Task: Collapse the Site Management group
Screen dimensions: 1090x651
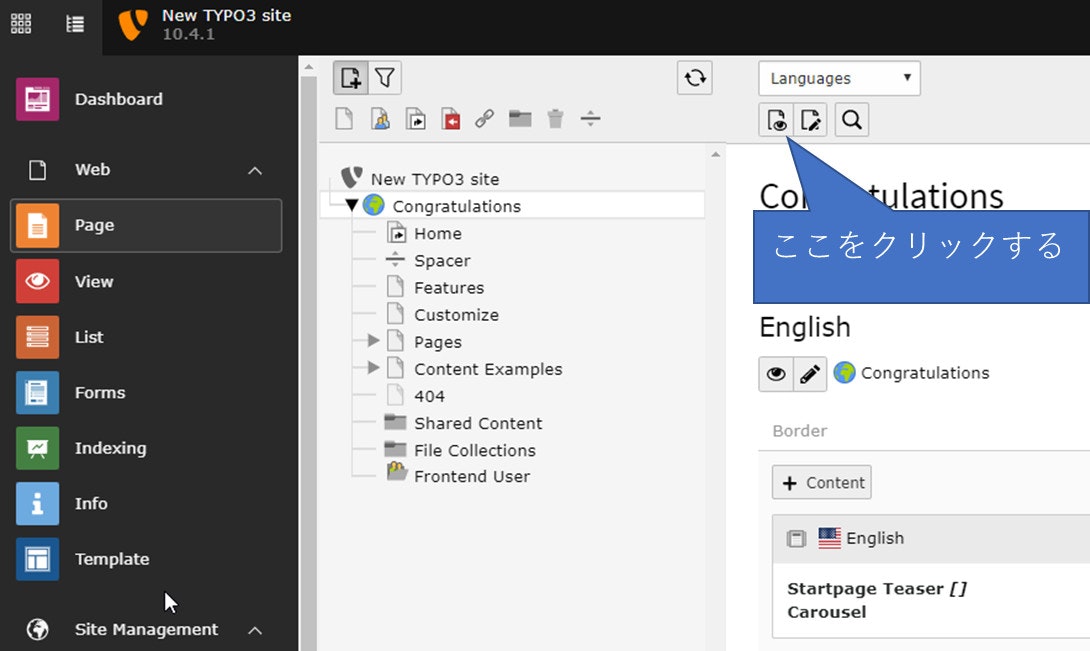Action: click(x=255, y=630)
